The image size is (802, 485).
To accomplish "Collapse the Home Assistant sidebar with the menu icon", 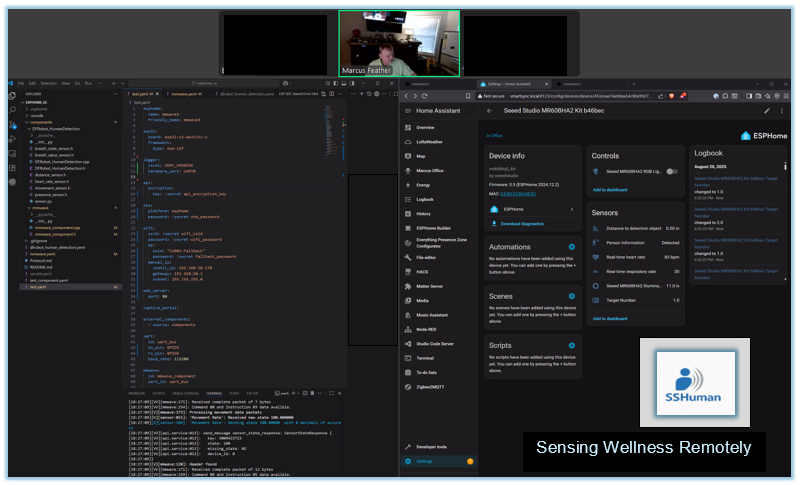I will [408, 111].
